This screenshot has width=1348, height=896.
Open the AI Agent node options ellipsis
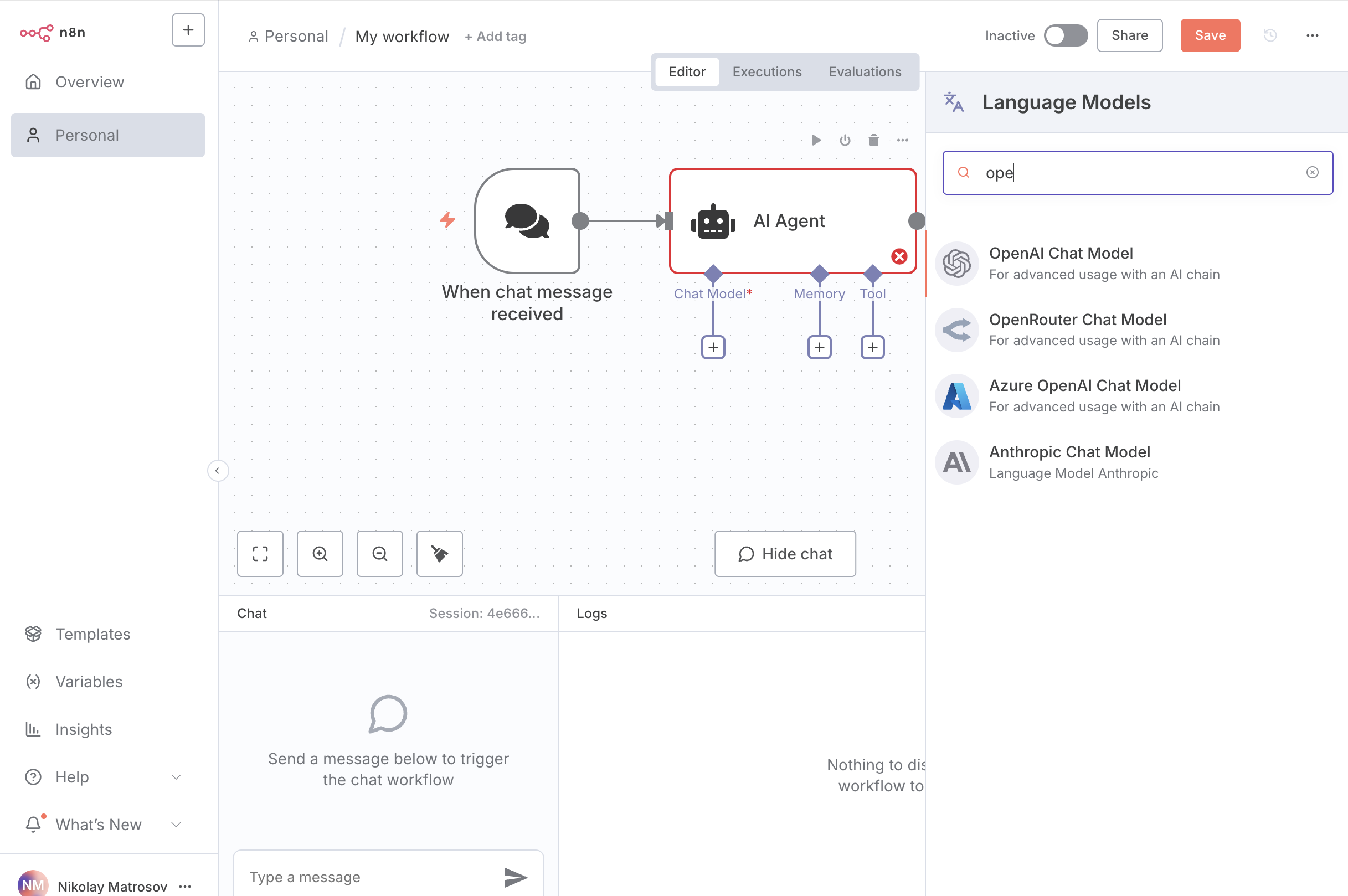coord(902,140)
